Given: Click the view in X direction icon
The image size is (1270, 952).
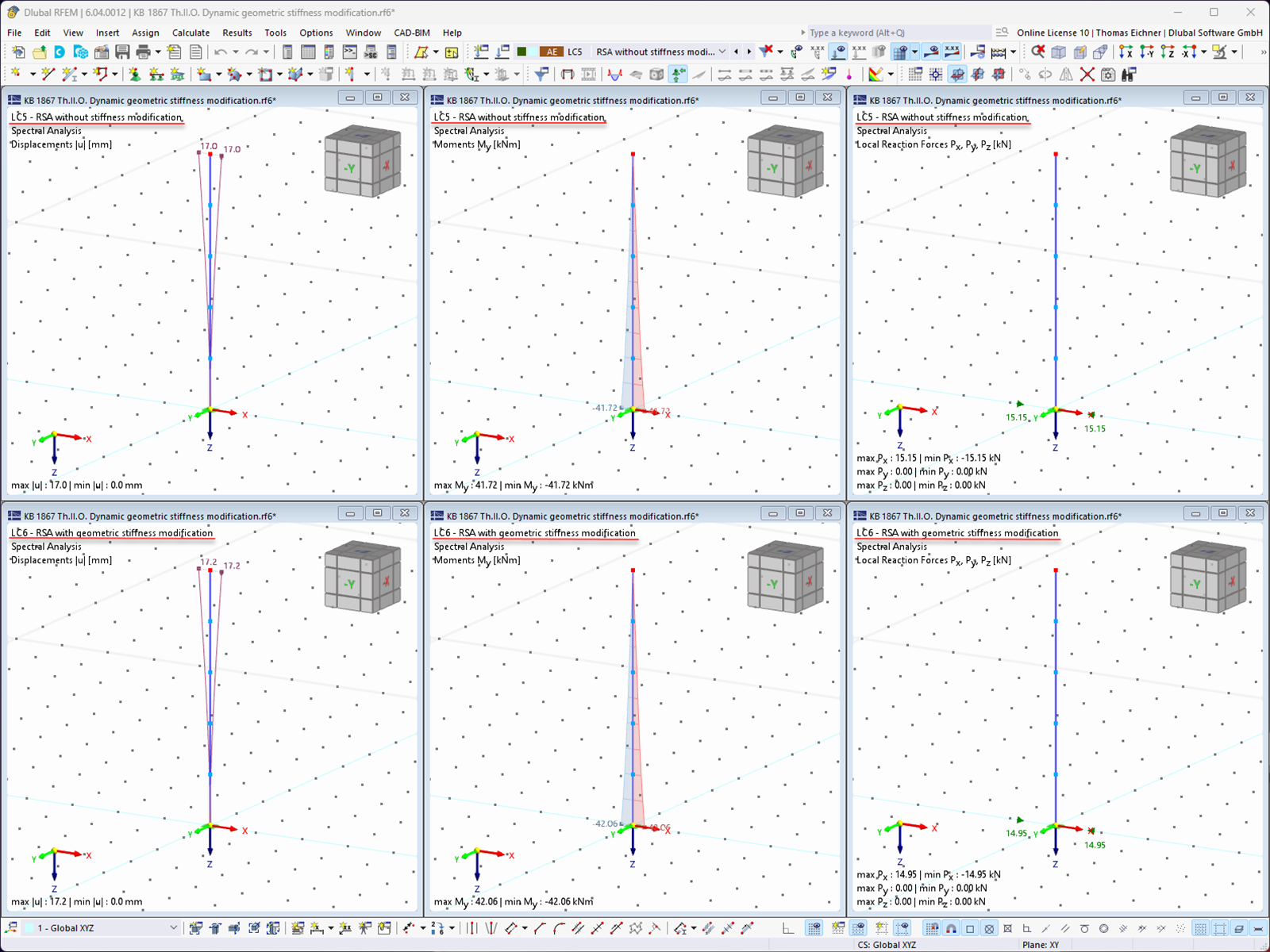Looking at the screenshot, I should coord(1126,52).
